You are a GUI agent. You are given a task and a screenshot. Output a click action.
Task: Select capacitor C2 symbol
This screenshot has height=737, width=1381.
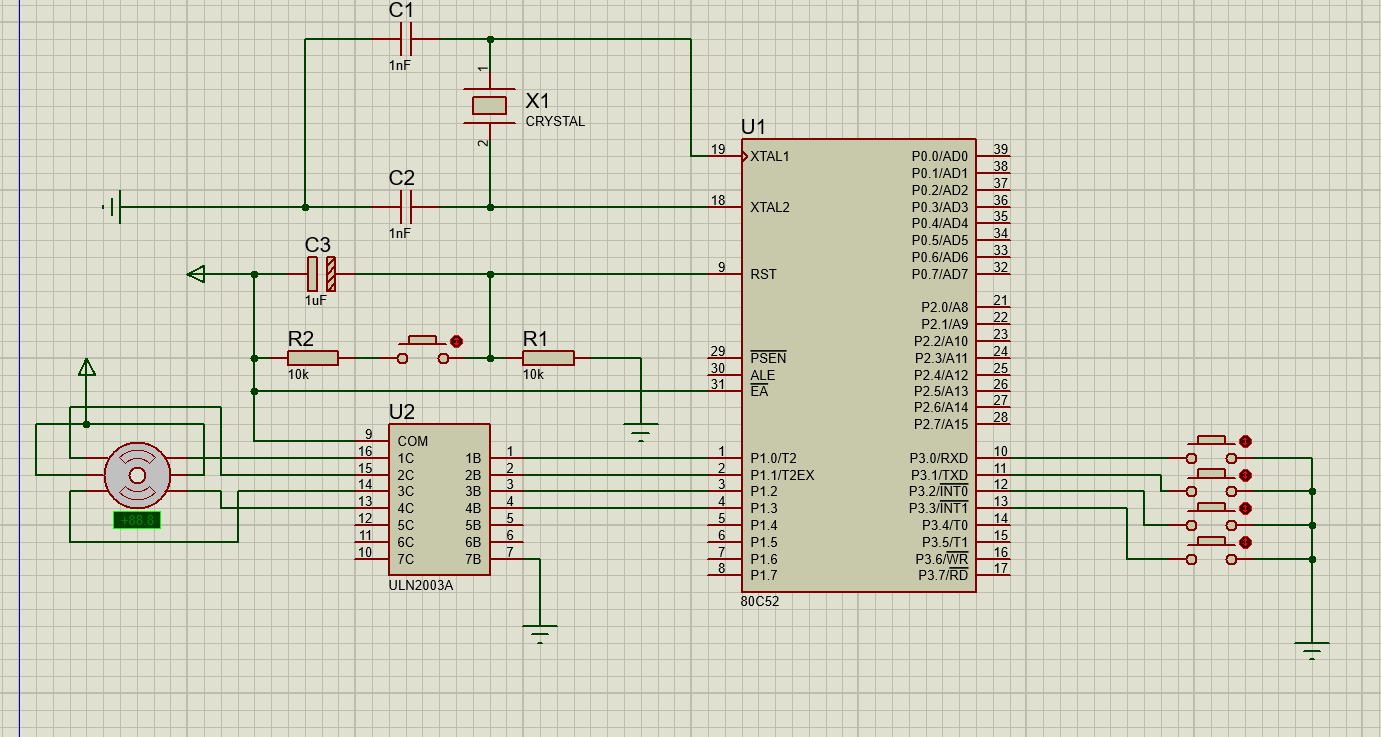(405, 207)
